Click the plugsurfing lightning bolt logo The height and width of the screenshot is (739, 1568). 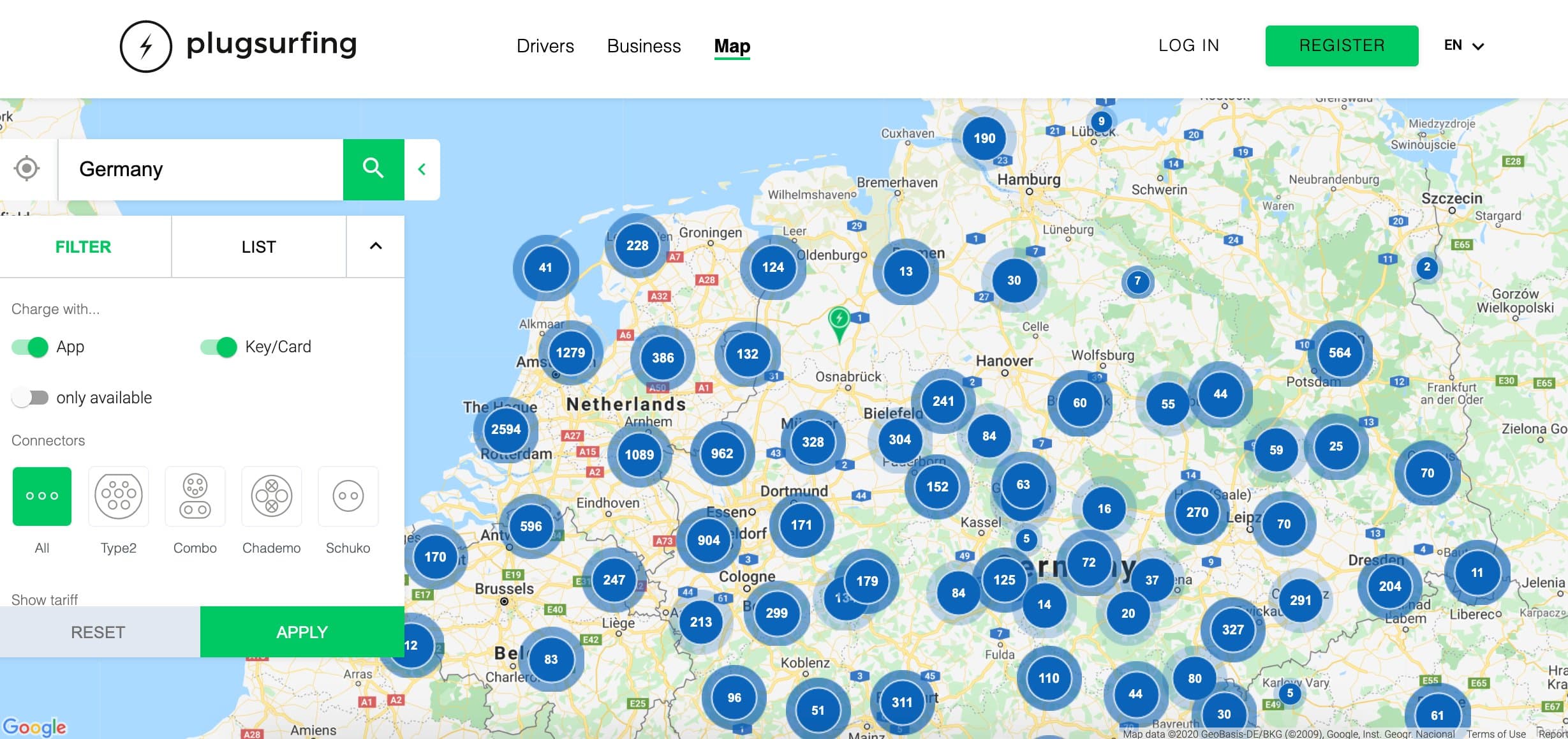pyautogui.click(x=146, y=47)
